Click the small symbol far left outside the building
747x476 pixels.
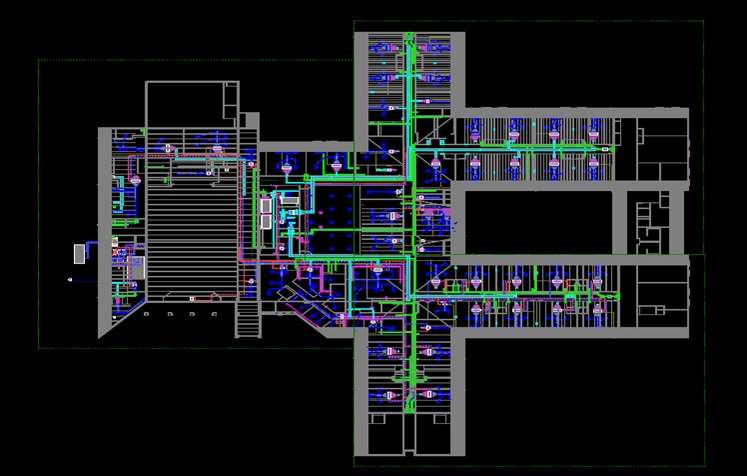click(70, 280)
